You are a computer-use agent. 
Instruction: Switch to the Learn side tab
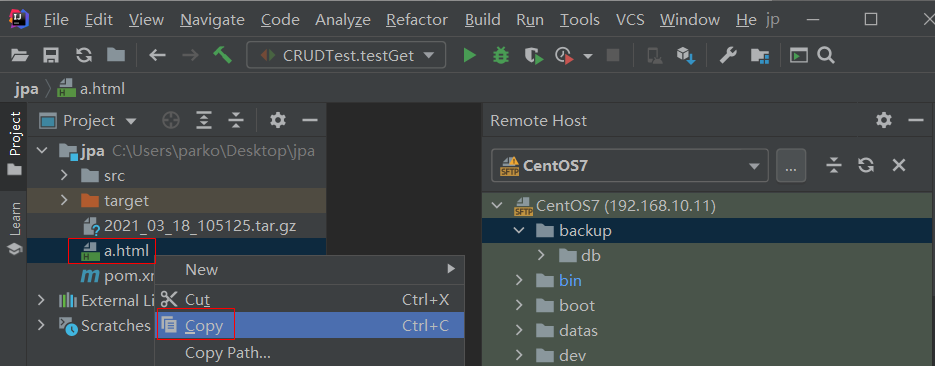[14, 228]
